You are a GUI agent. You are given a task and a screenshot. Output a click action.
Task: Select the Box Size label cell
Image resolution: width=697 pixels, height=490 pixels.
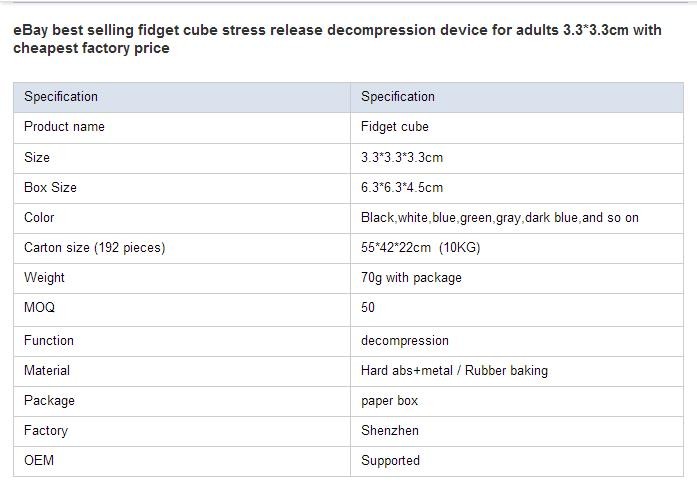coord(182,188)
